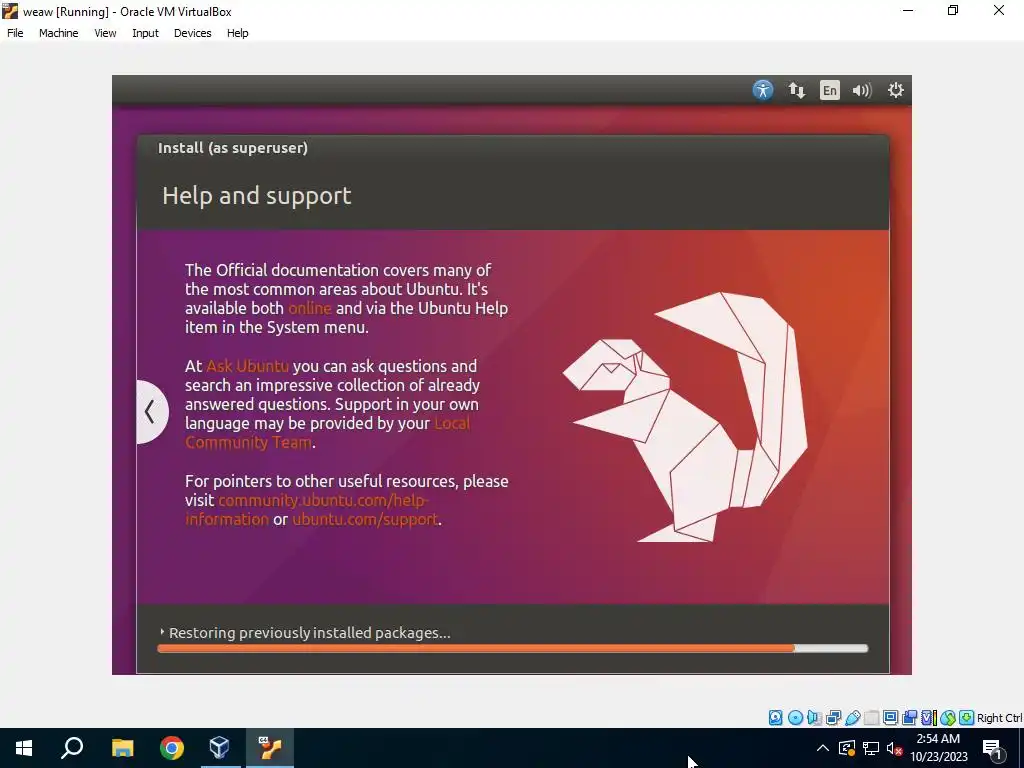Open Windows taskbar search
This screenshot has height=768, width=1024.
point(72,748)
